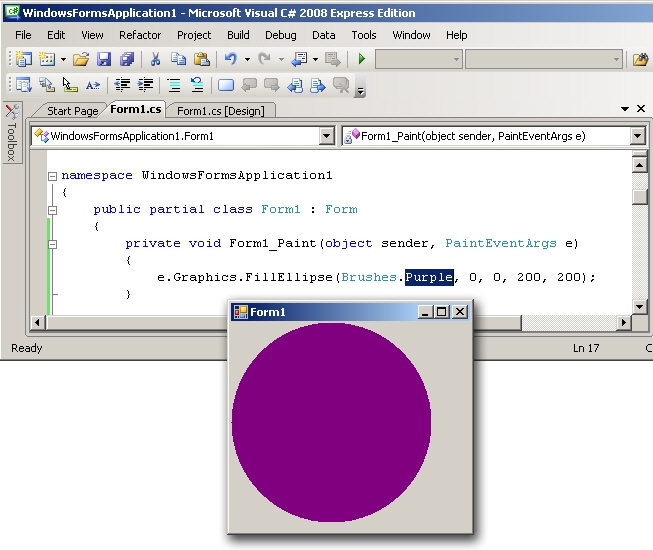Click the New Project toolbar icon
653x550 pixels.
(24, 59)
